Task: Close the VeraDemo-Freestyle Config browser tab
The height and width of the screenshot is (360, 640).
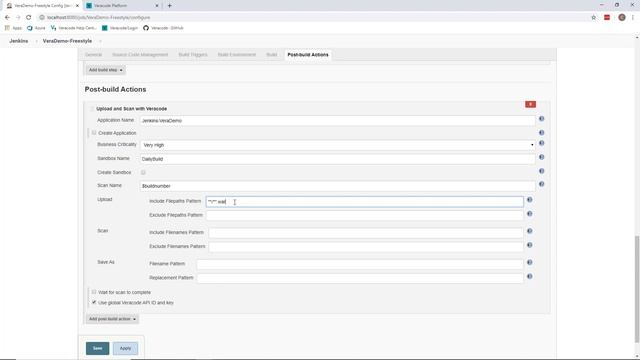Action: tap(77, 6)
